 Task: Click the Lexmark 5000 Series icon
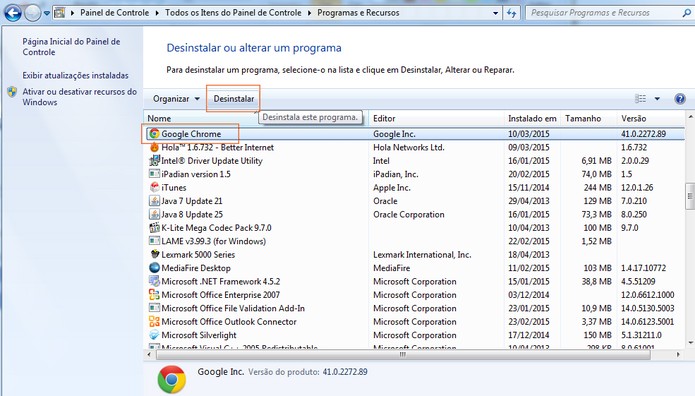pos(154,254)
